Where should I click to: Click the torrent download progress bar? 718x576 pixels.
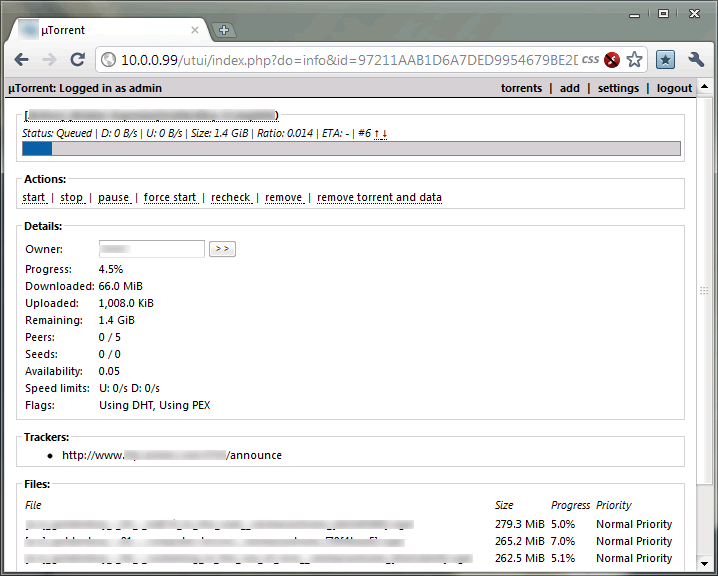coord(351,149)
